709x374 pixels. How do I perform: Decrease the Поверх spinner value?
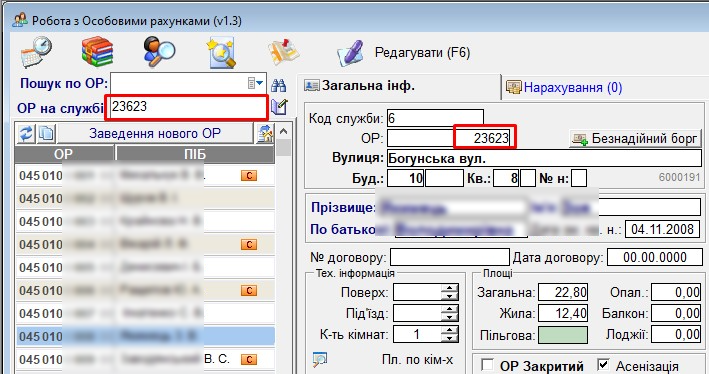(x=449, y=296)
